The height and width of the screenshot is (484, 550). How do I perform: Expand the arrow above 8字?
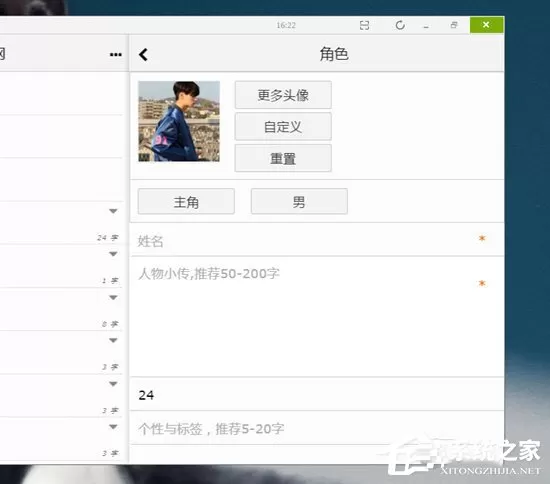[x=113, y=297]
